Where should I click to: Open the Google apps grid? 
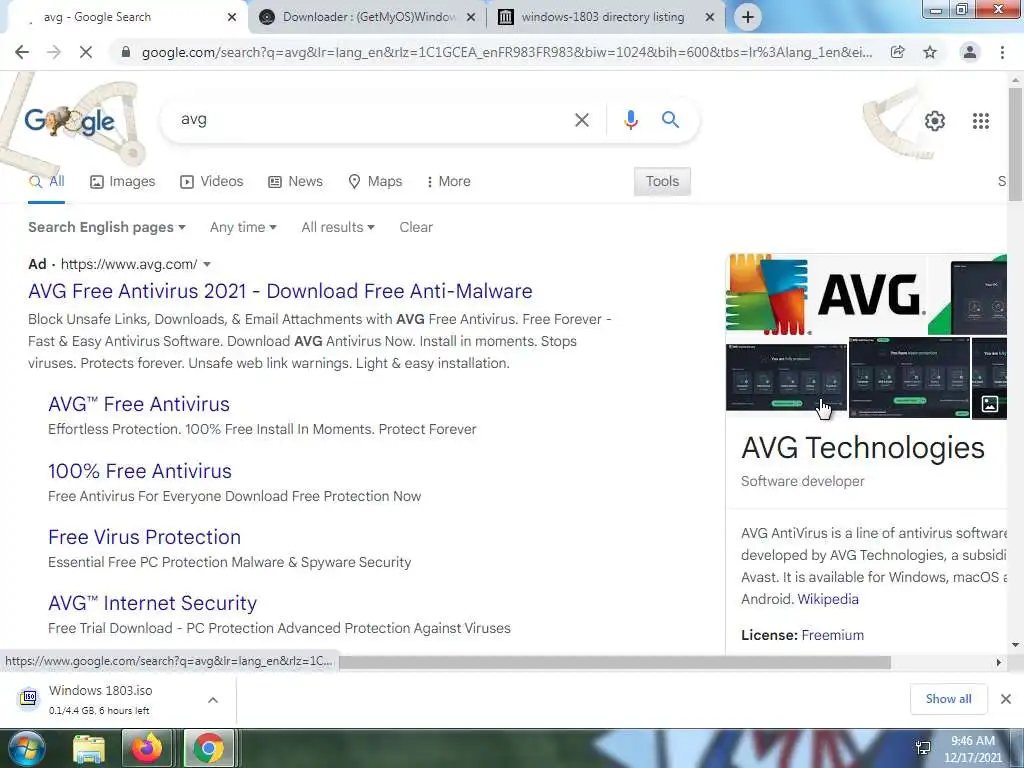[980, 121]
